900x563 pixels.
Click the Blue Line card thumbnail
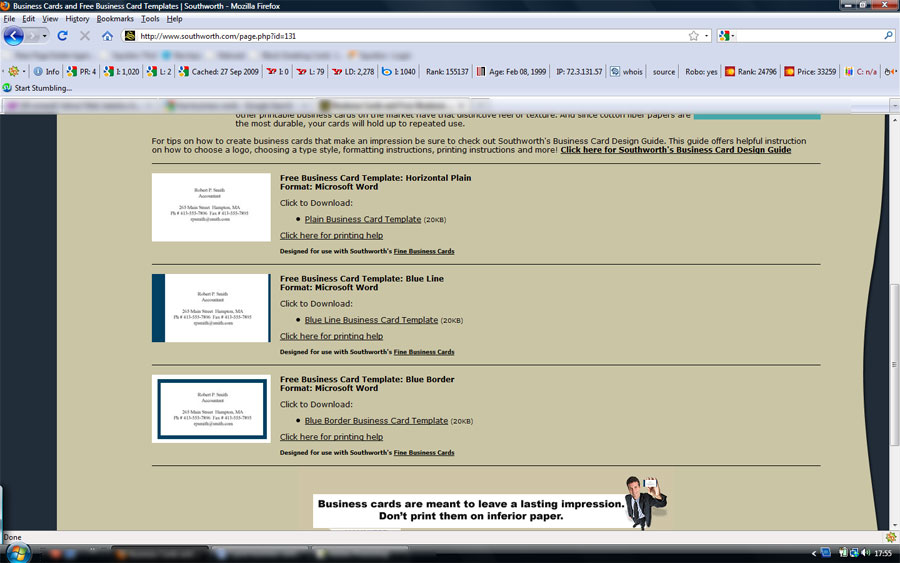tap(211, 308)
